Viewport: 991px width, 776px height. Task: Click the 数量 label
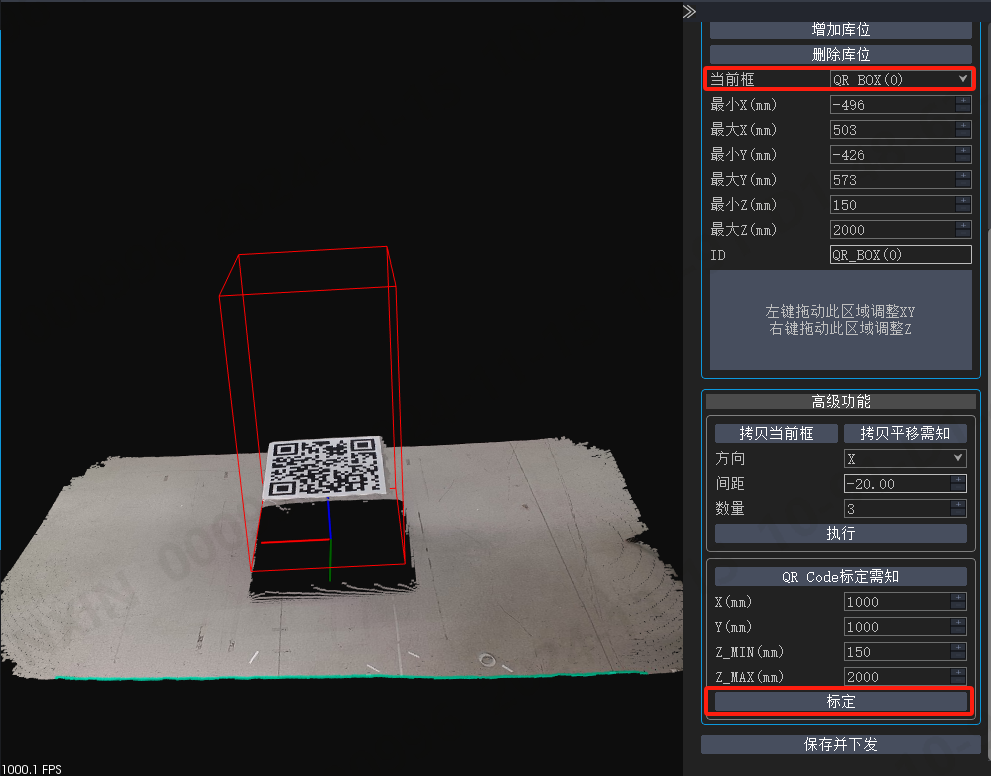(x=730, y=509)
